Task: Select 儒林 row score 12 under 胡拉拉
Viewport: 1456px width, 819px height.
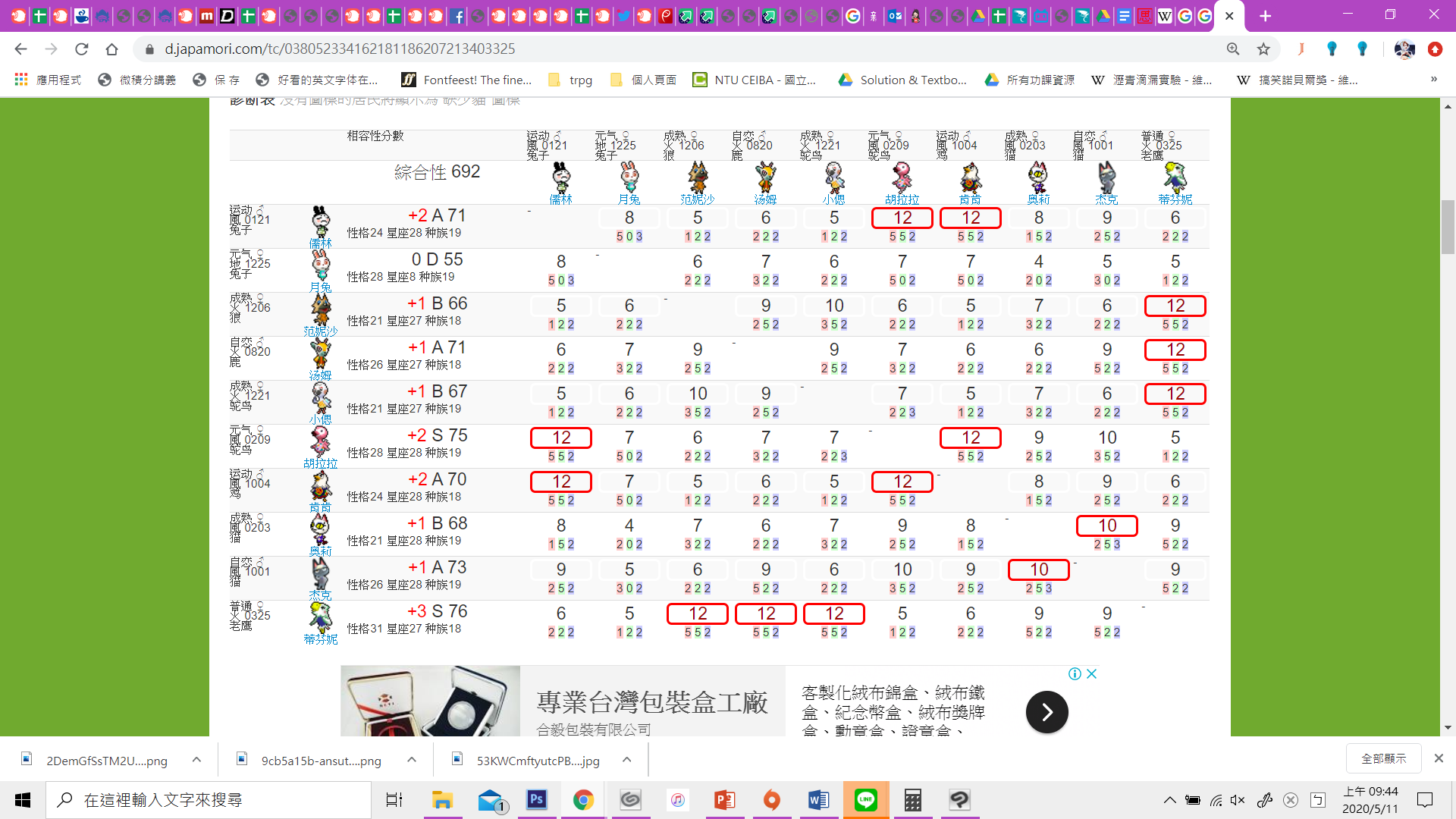Action: (x=902, y=218)
